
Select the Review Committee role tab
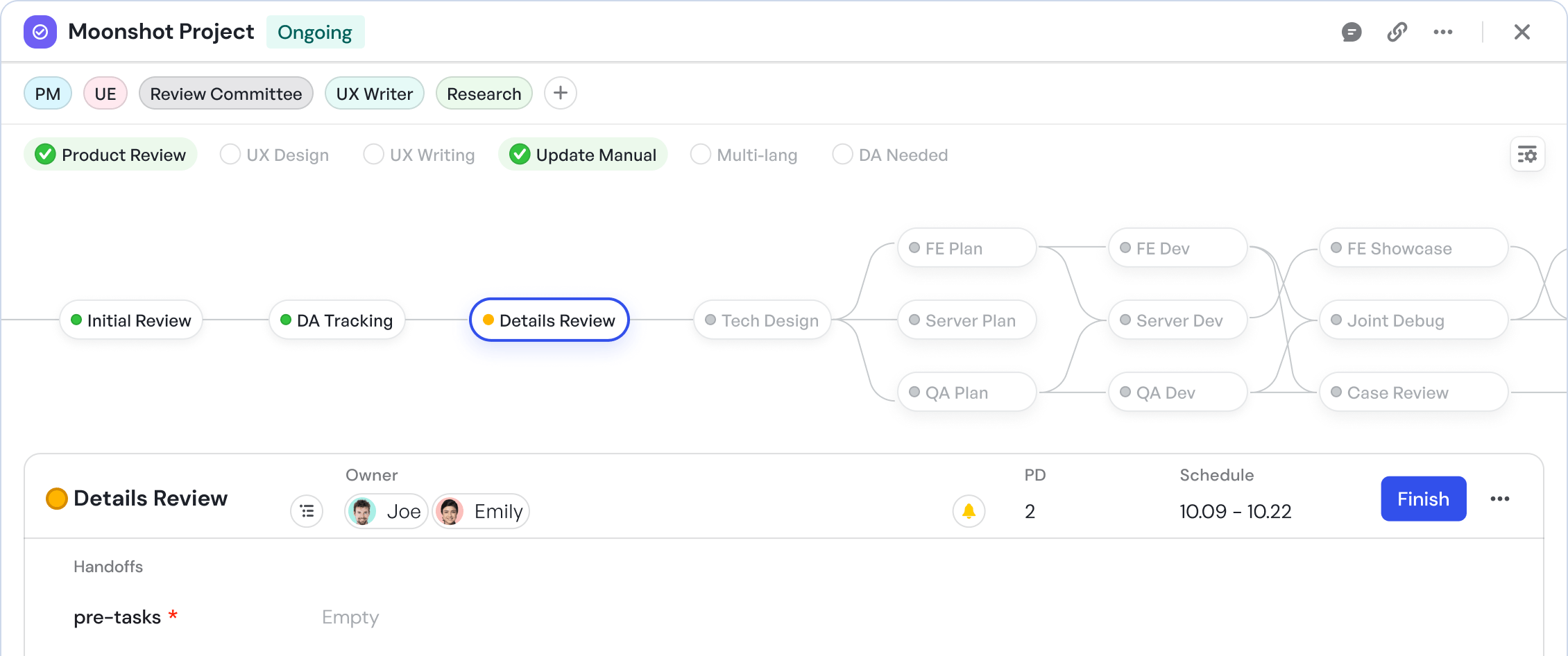225,94
